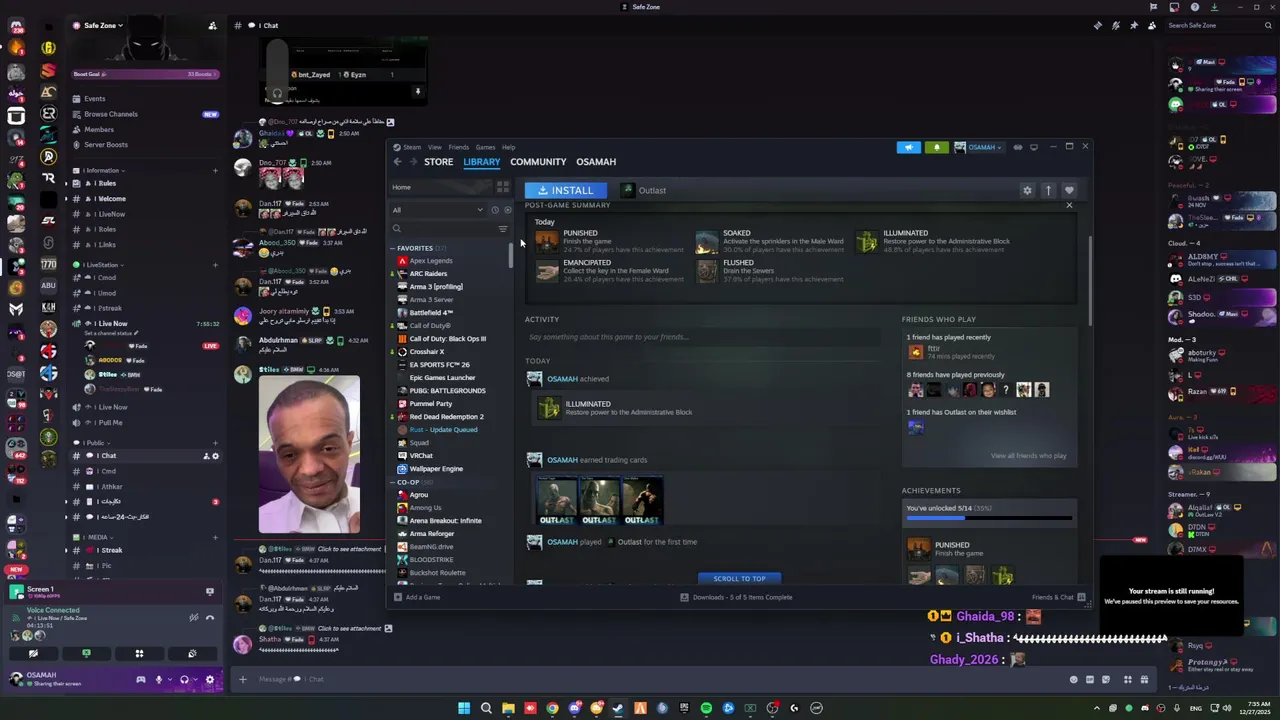Open Spotify from Windows taskbar
The height and width of the screenshot is (720, 1280).
706,708
